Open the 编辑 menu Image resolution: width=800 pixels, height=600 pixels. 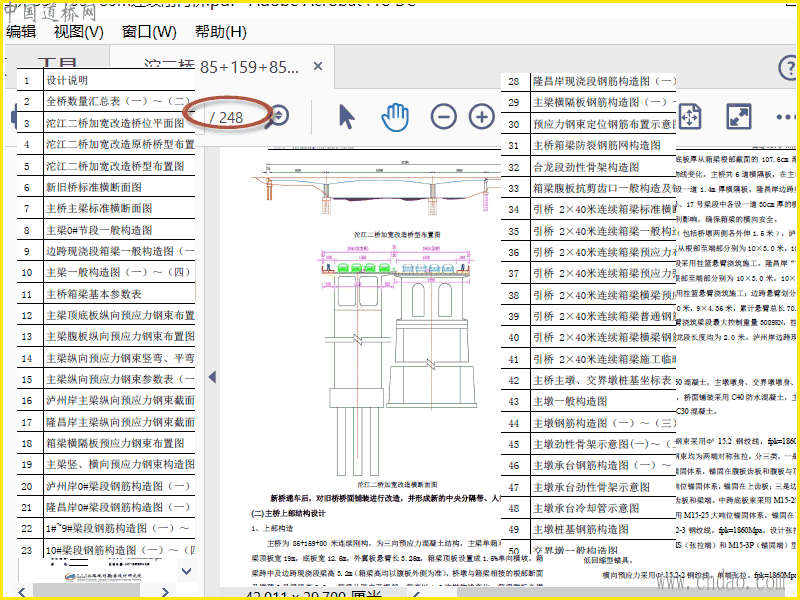21,32
